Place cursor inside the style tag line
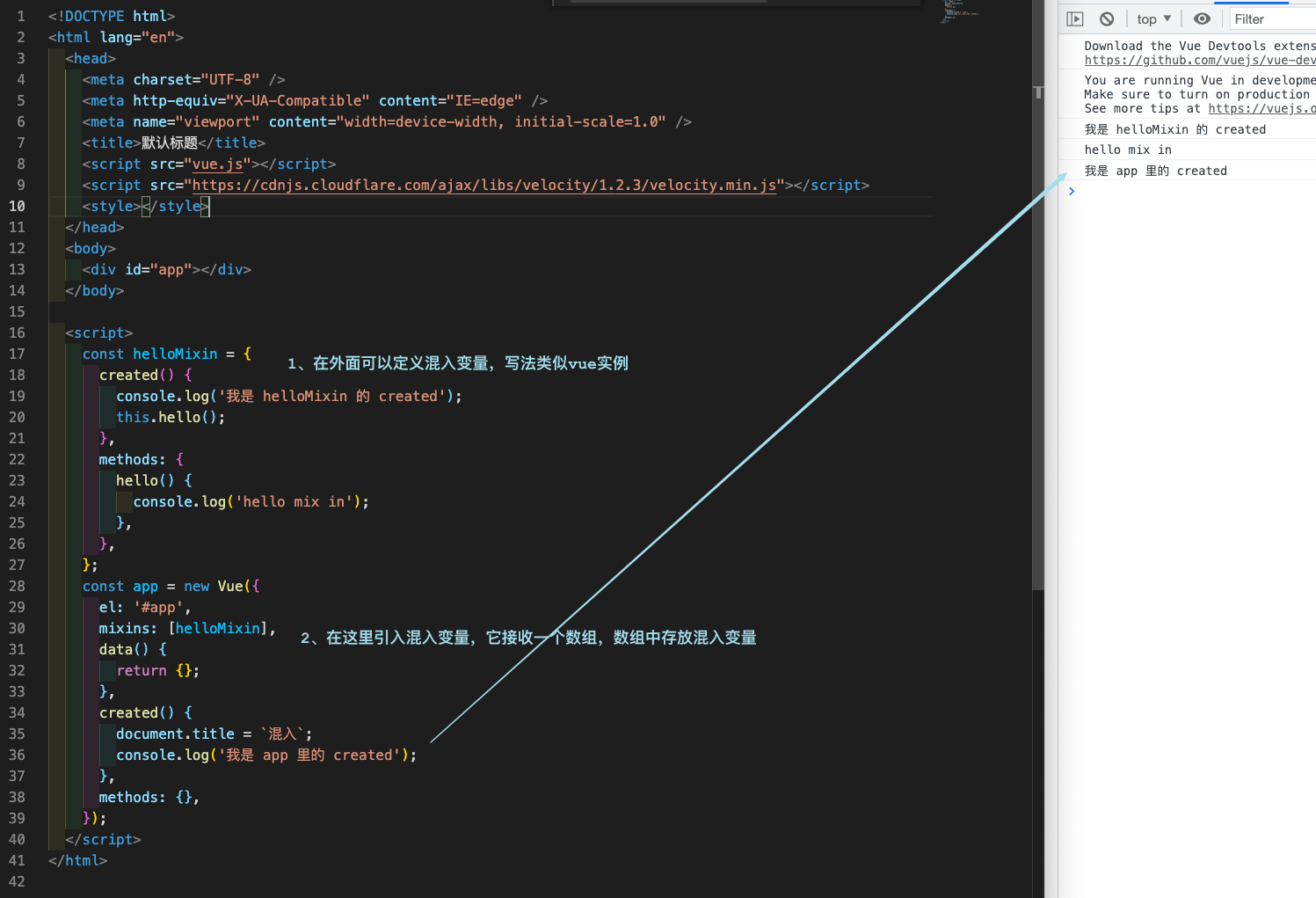This screenshot has height=898, width=1316. (x=146, y=206)
